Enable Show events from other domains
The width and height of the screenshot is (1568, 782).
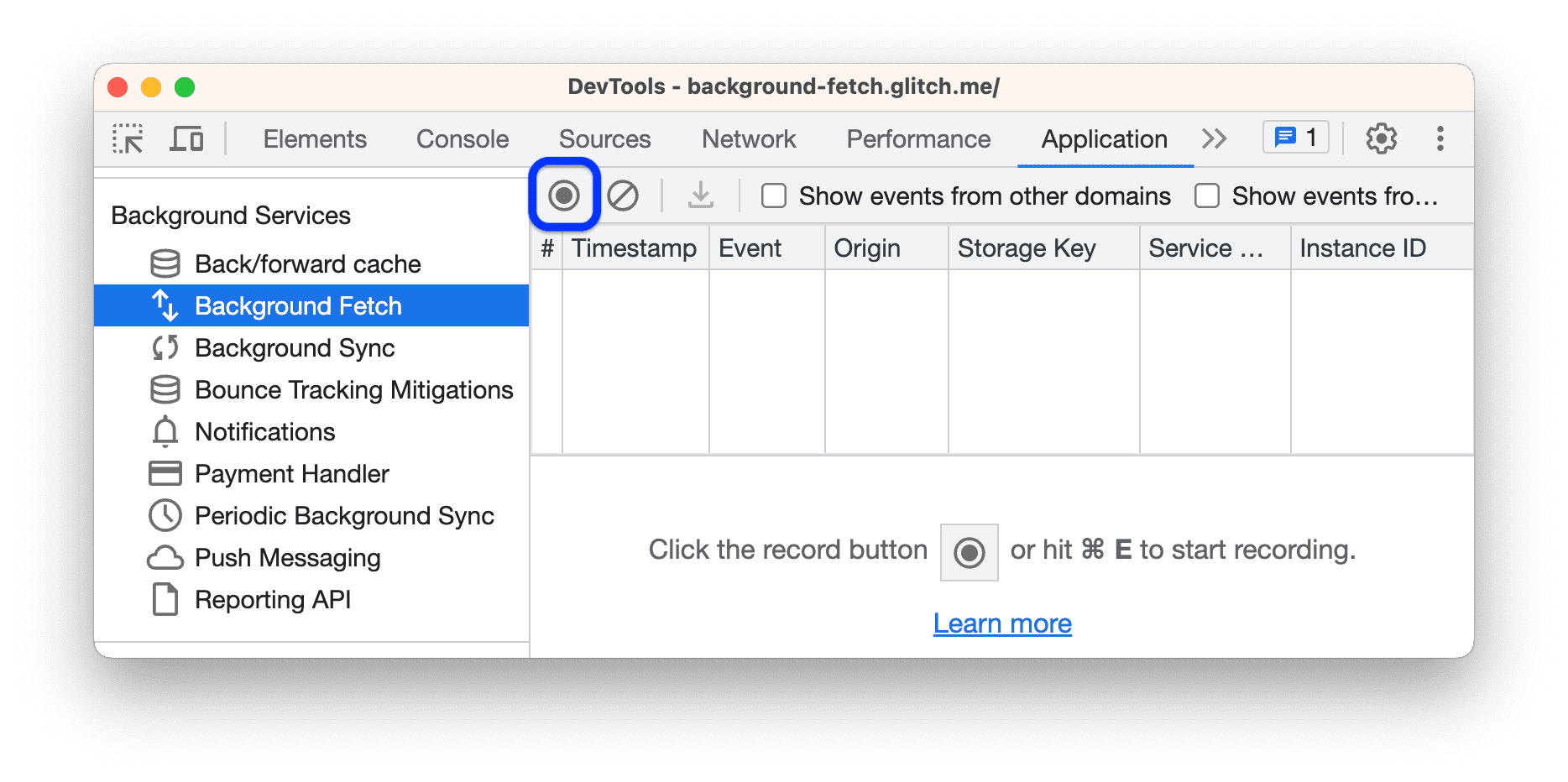pos(772,195)
